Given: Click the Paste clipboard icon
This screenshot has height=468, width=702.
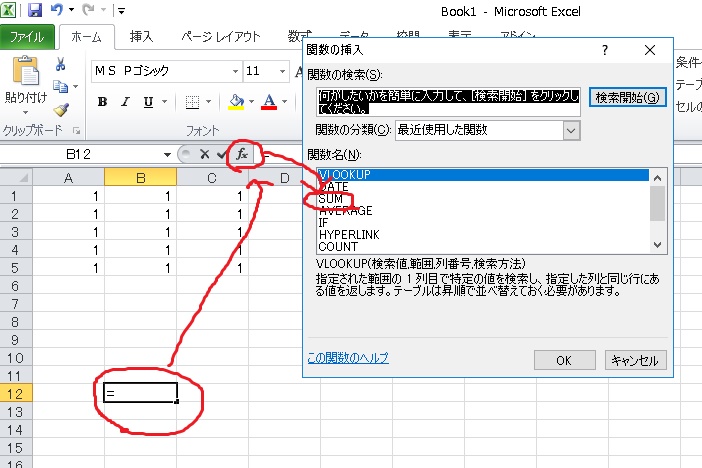Looking at the screenshot, I should [27, 73].
